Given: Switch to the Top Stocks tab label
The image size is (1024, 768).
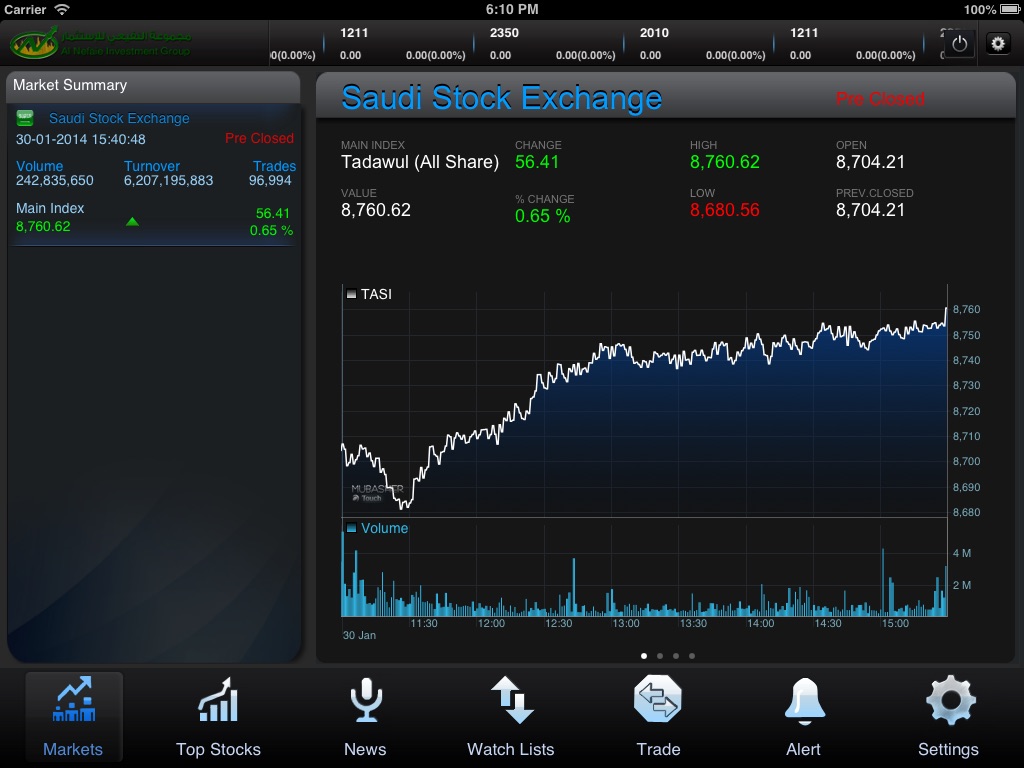Looking at the screenshot, I should [218, 749].
